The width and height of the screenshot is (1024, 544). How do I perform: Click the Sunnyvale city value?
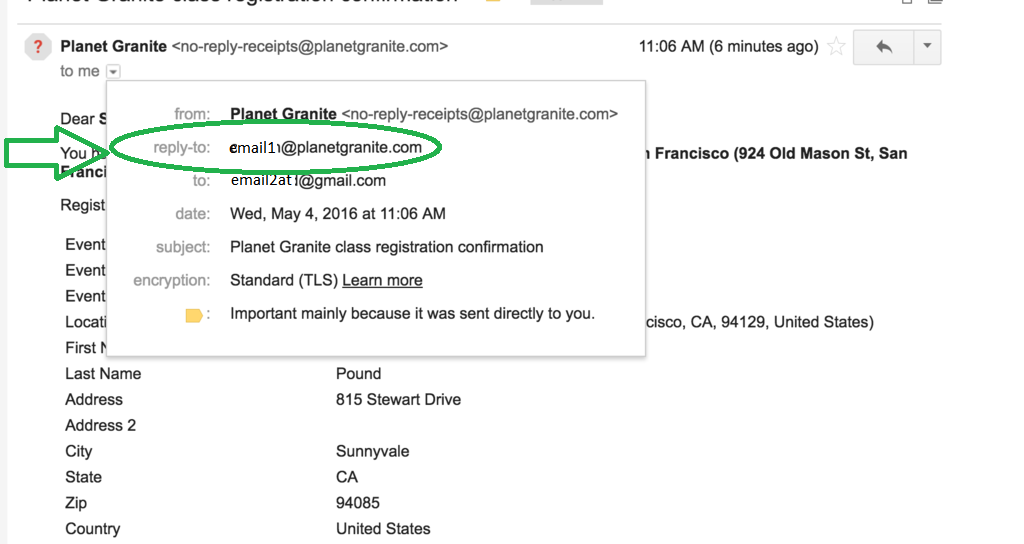pos(372,451)
